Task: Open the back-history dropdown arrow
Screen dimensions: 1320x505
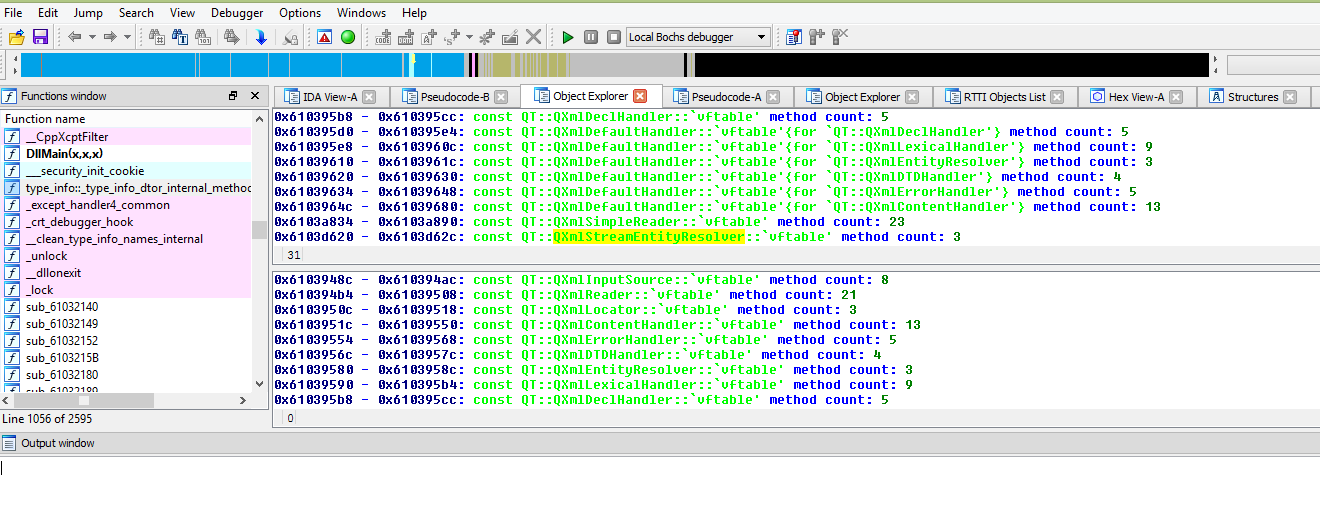Action: (91, 37)
